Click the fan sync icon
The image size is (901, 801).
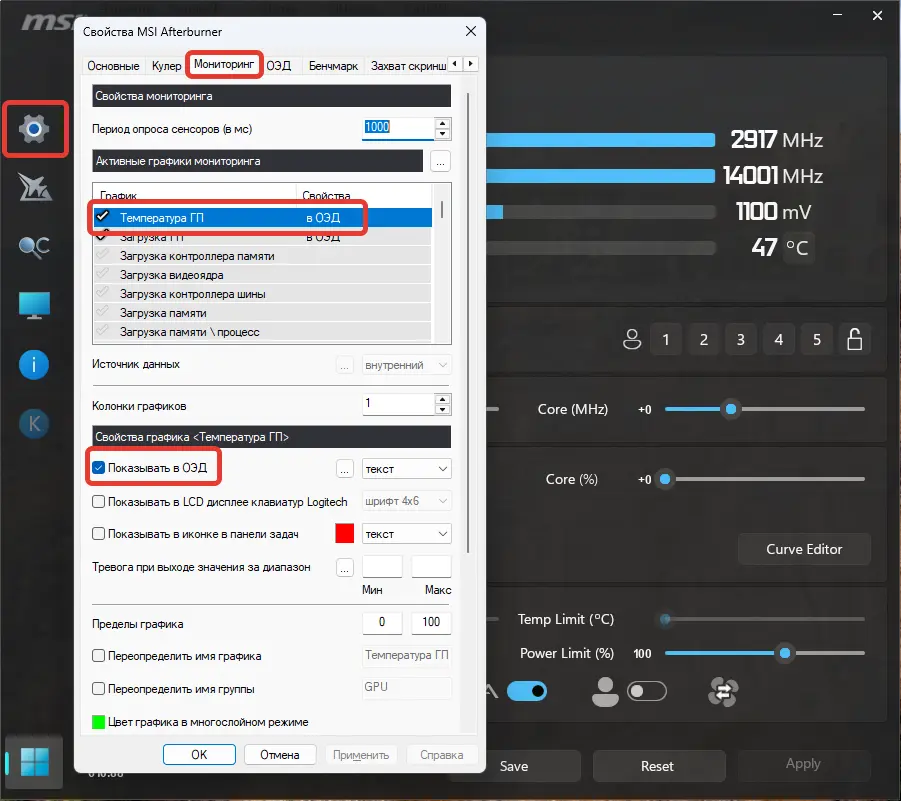pos(723,691)
